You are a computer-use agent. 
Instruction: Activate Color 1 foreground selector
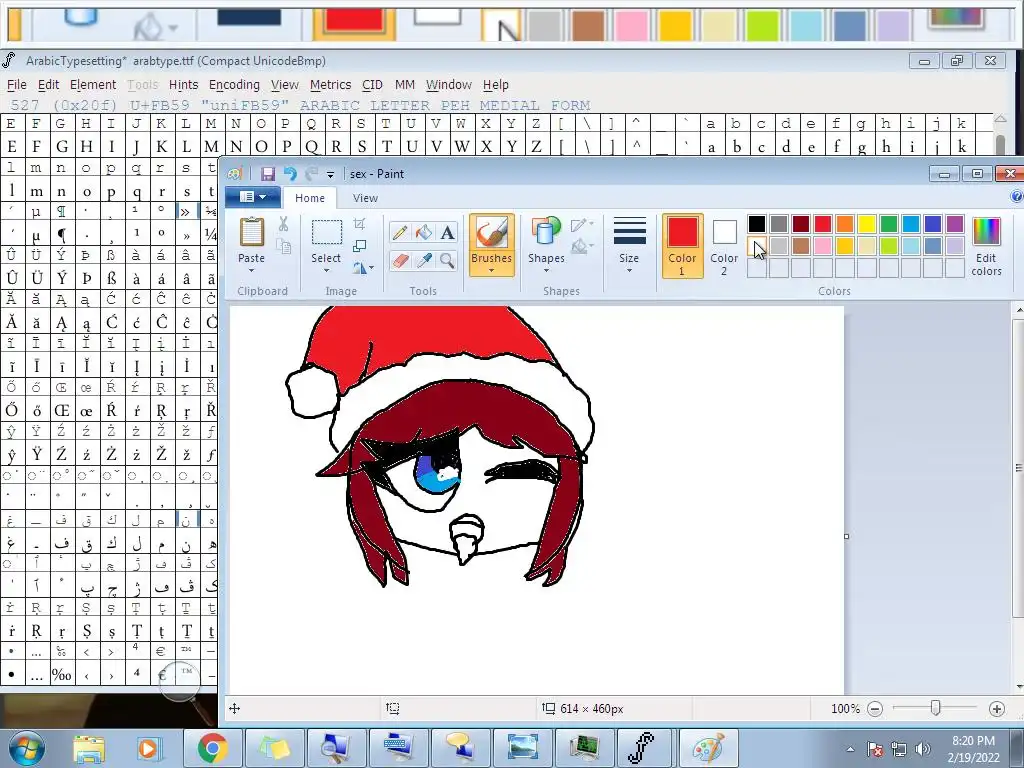click(x=682, y=246)
